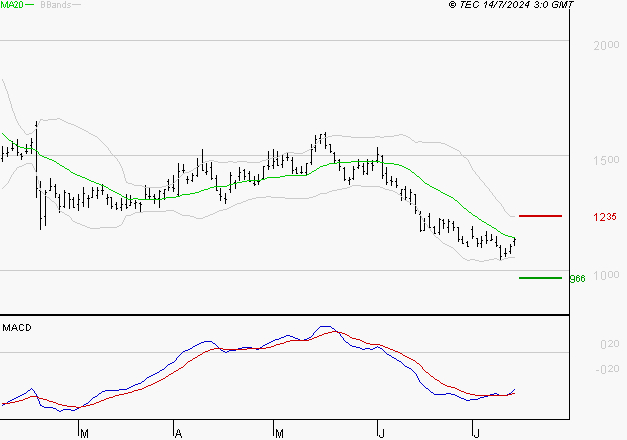Image resolution: width=627 pixels, height=440 pixels.
Task: Click the TEC 14/7/2024 copyright text
Action: click(x=511, y=4)
